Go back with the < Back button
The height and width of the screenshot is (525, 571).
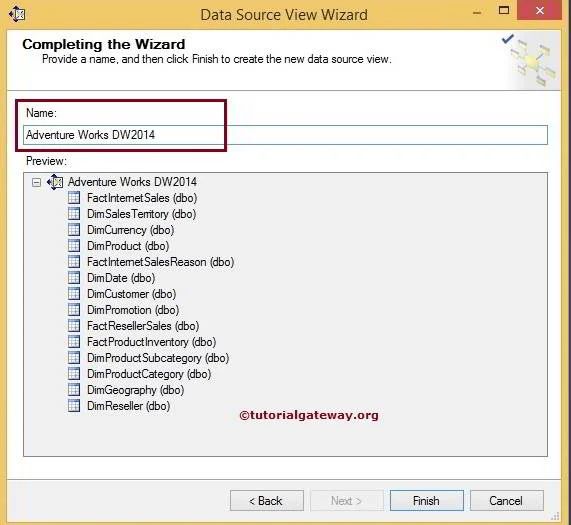pyautogui.click(x=267, y=501)
